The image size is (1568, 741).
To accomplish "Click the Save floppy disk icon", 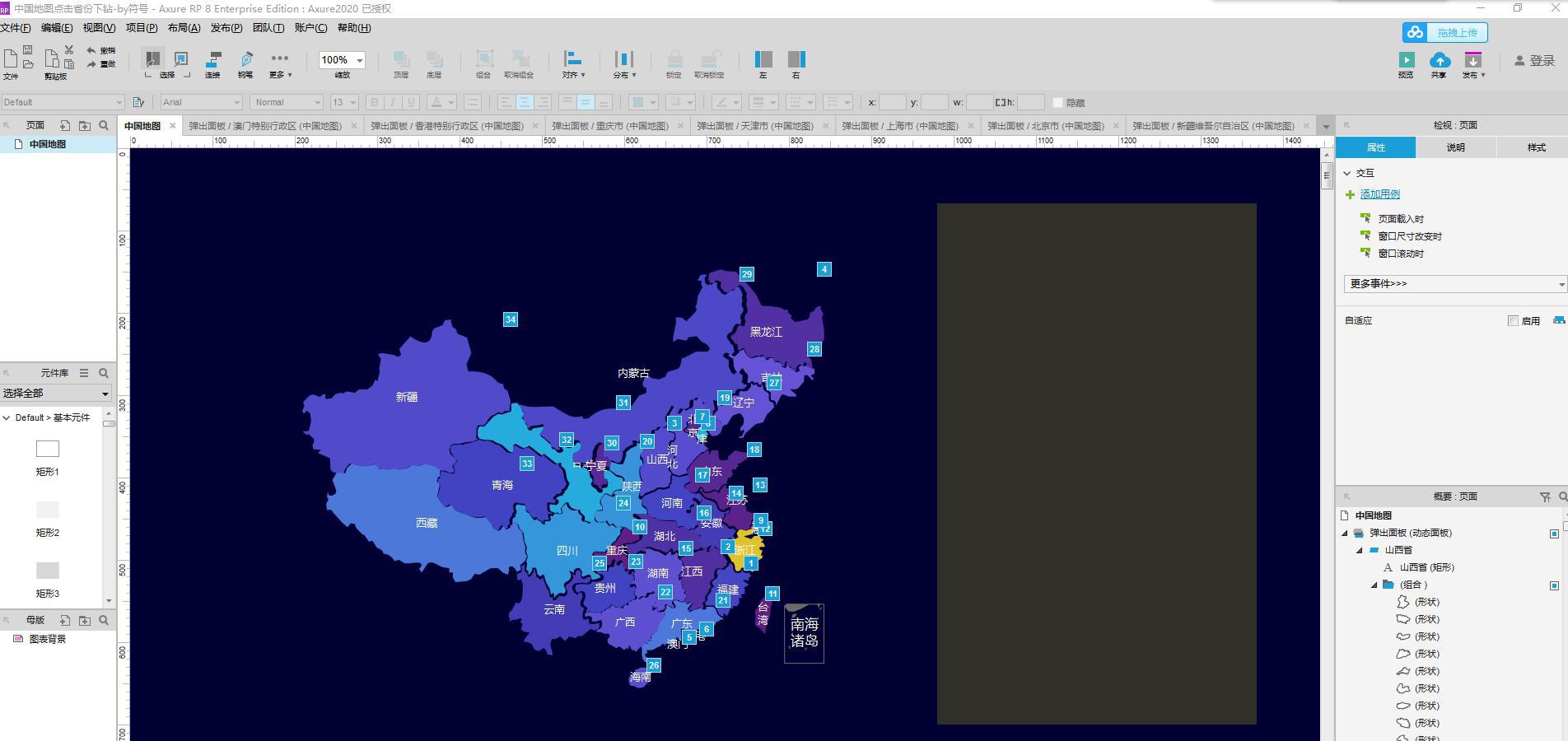I will point(28,50).
